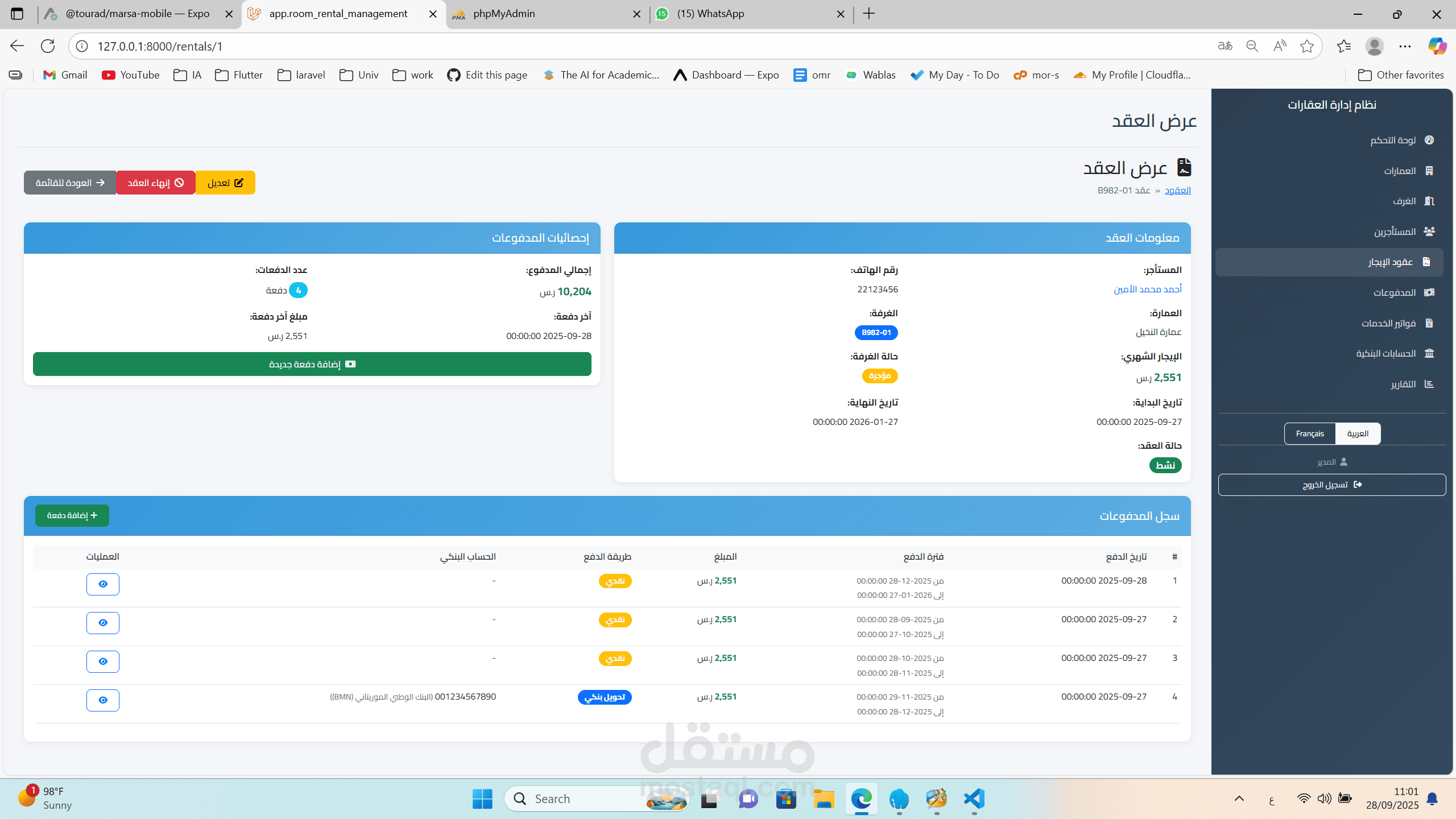Show hidden system tray icons chevron
The width and height of the screenshot is (1456, 819).
click(x=1239, y=799)
